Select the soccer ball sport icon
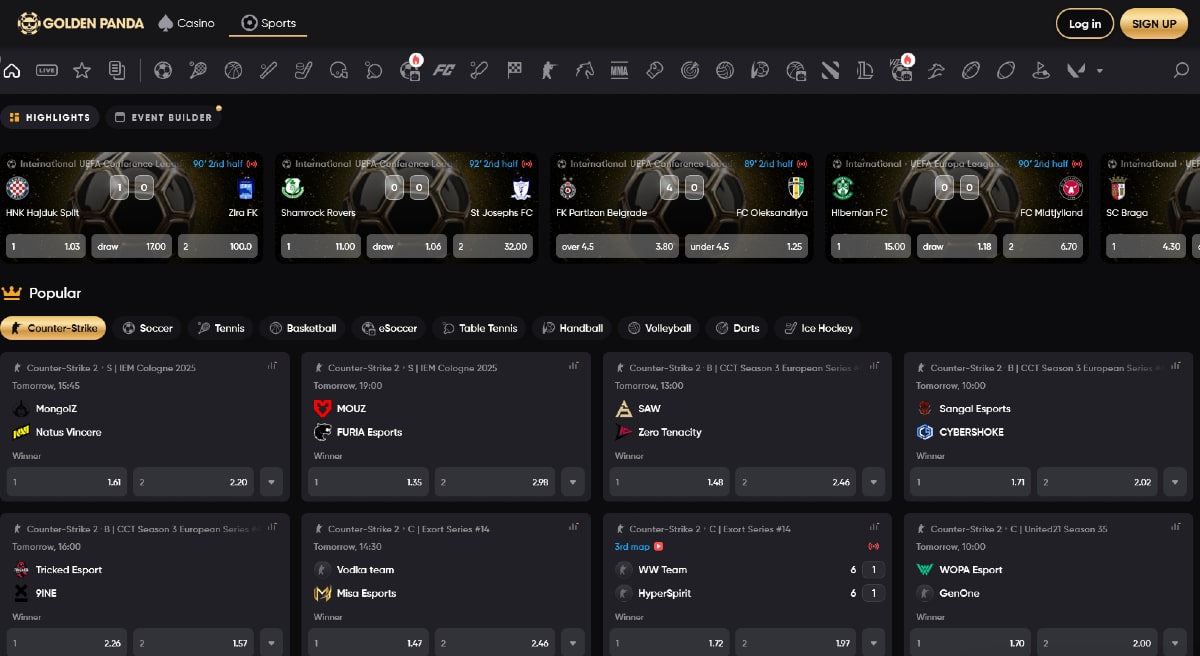 163,70
